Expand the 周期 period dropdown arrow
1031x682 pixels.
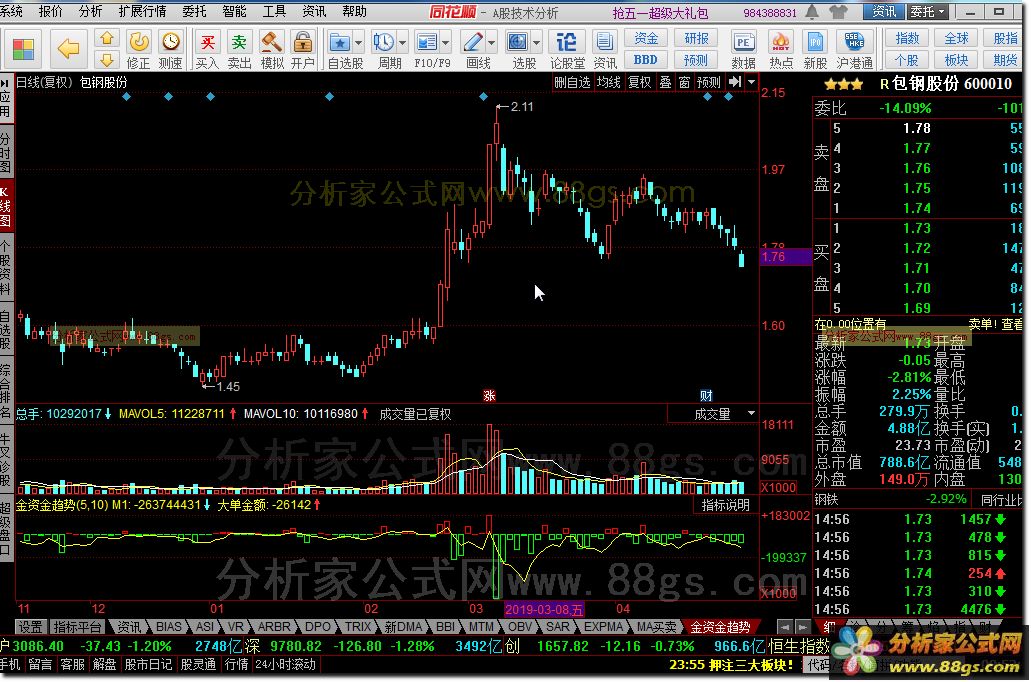click(x=402, y=43)
